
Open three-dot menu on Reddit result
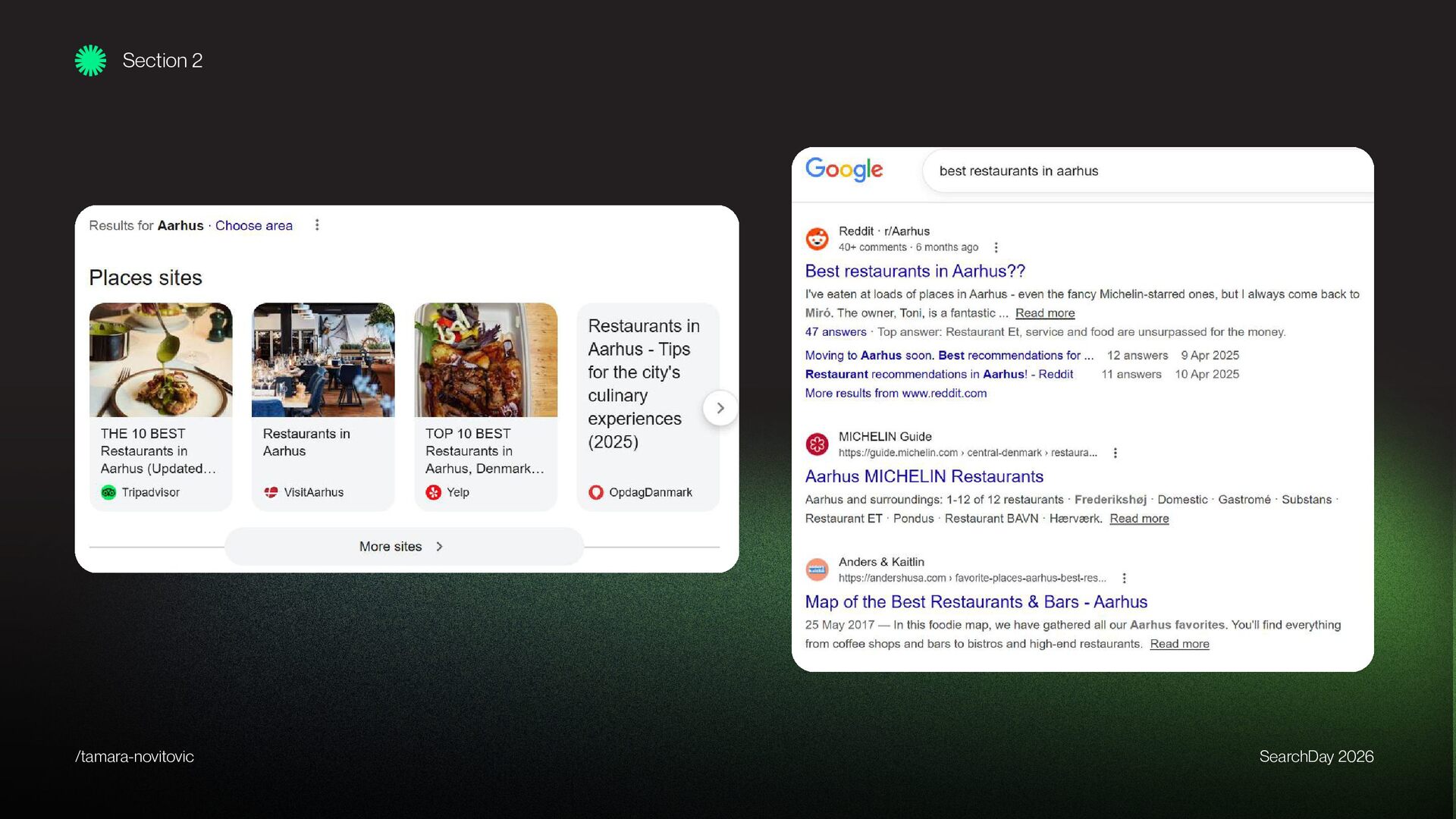click(996, 247)
